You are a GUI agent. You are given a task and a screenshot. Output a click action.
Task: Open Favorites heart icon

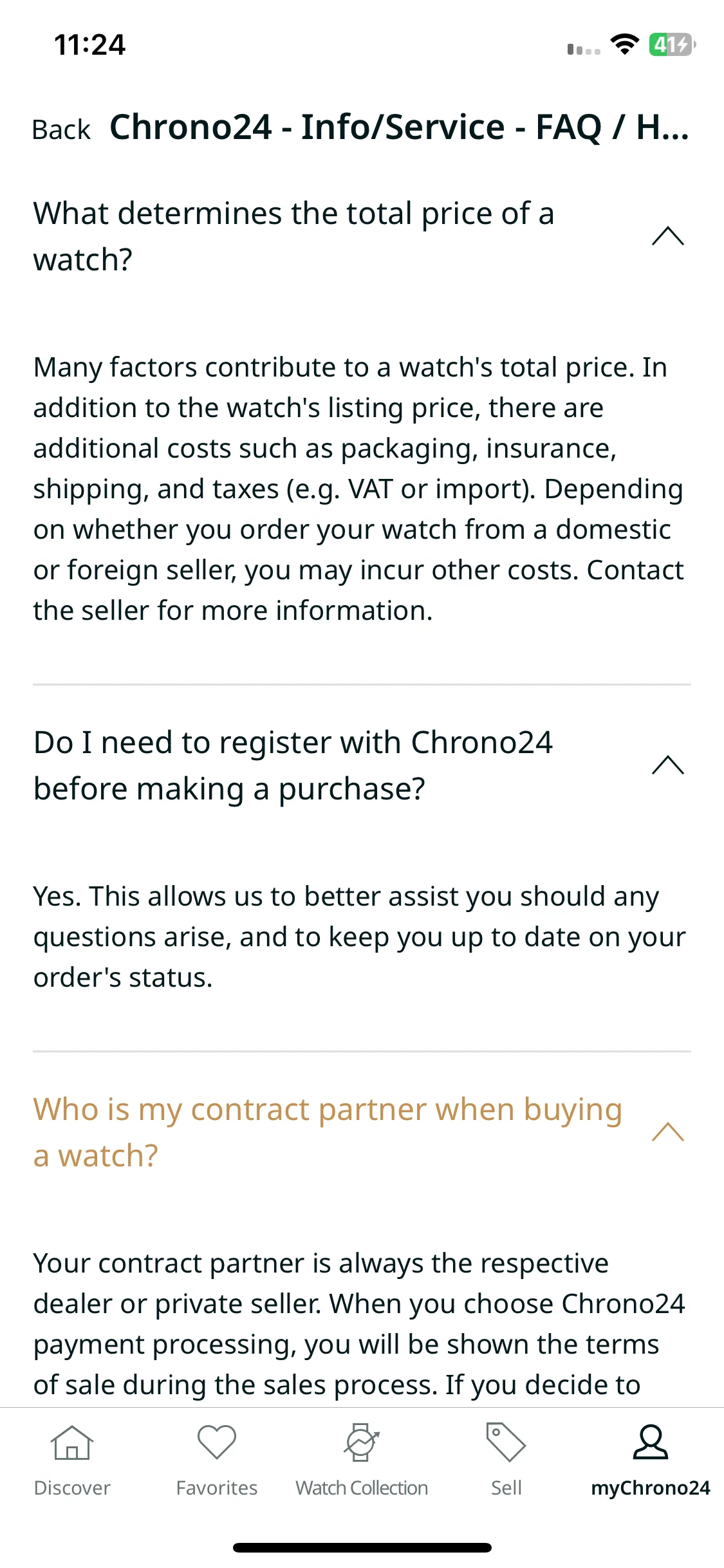(x=217, y=1442)
